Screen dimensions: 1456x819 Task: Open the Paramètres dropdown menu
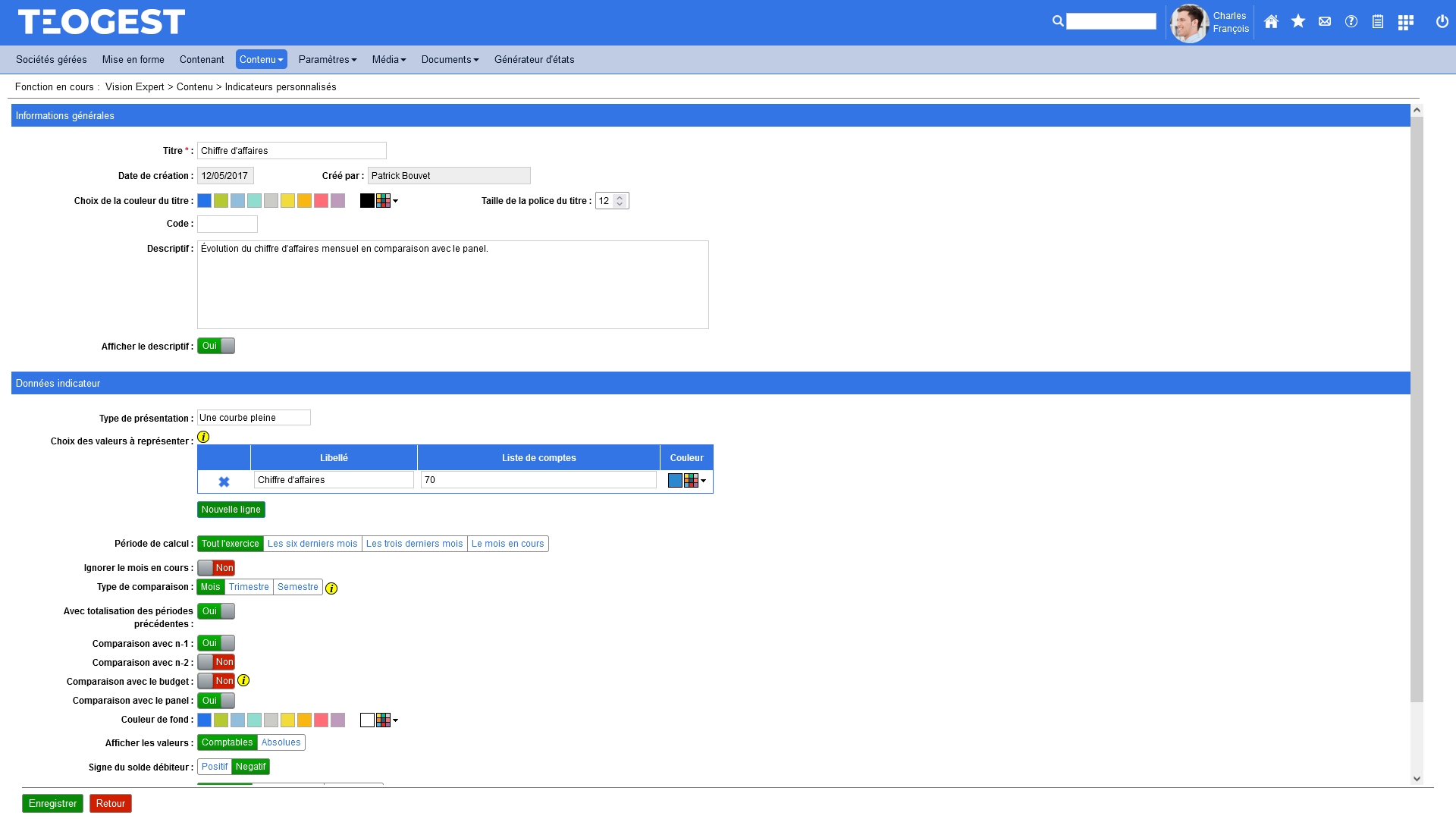point(328,60)
